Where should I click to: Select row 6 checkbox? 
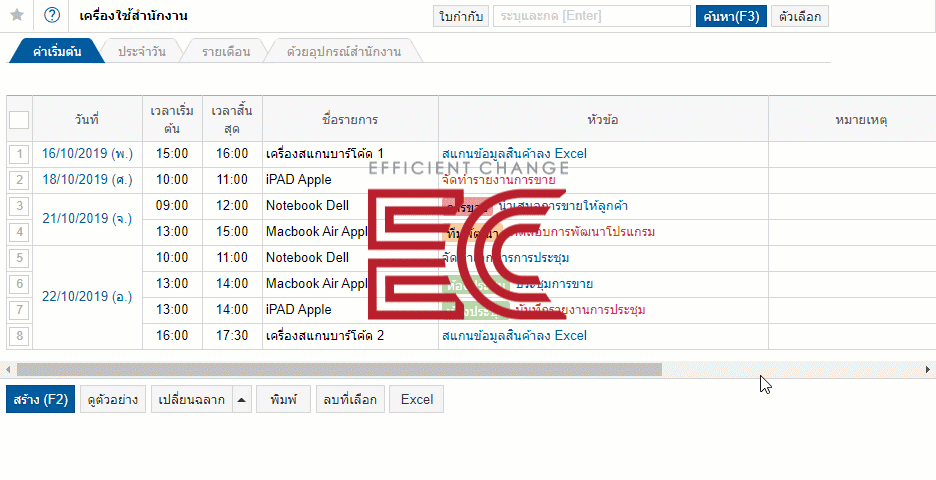[x=19, y=284]
